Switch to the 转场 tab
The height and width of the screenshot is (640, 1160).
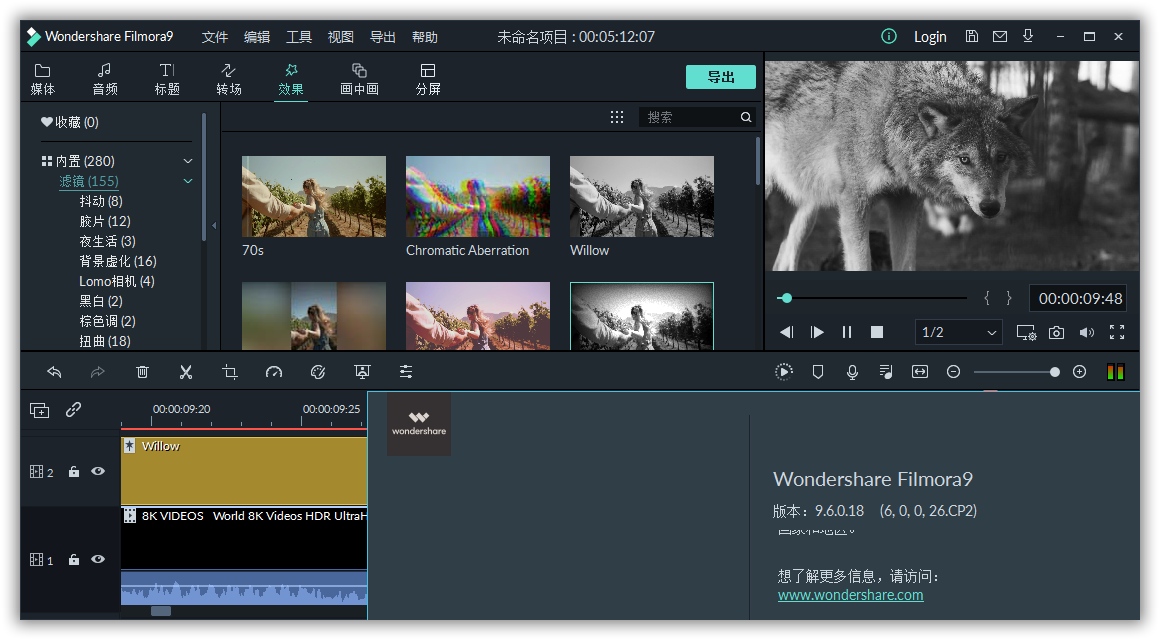tap(229, 79)
